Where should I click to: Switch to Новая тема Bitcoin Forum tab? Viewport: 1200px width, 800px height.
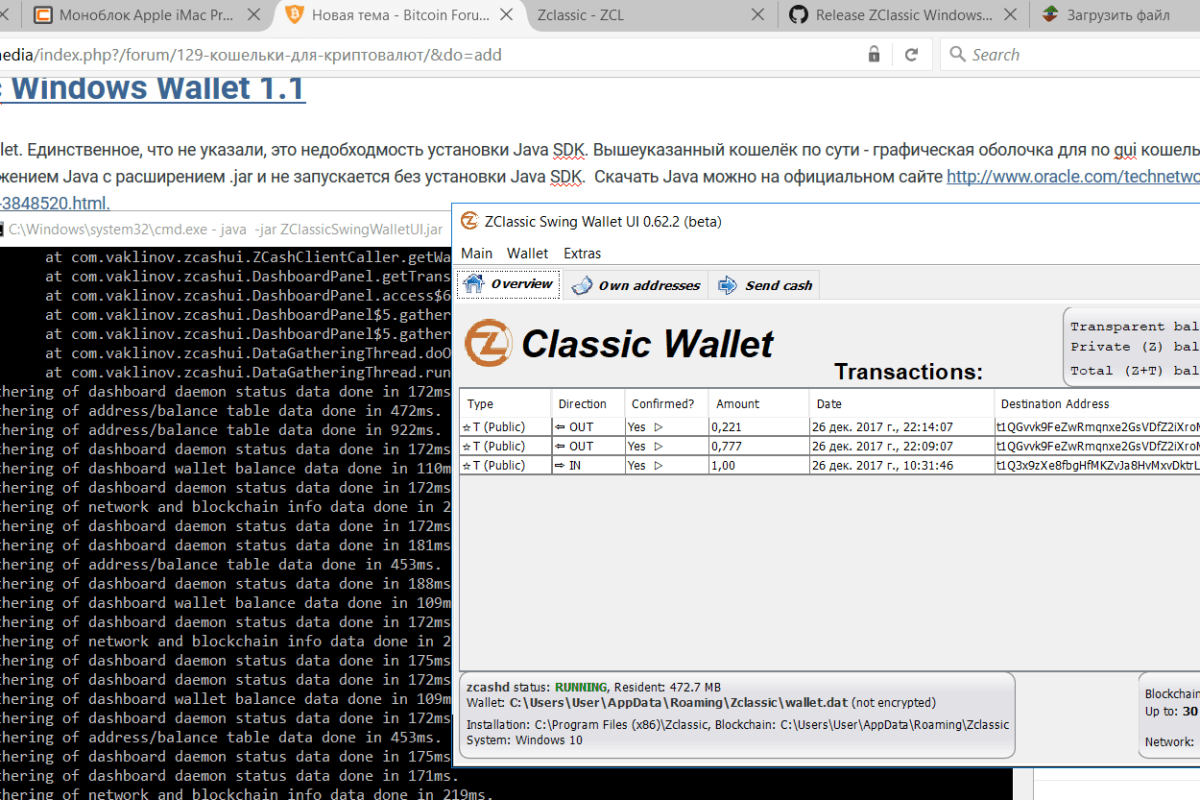click(x=398, y=15)
